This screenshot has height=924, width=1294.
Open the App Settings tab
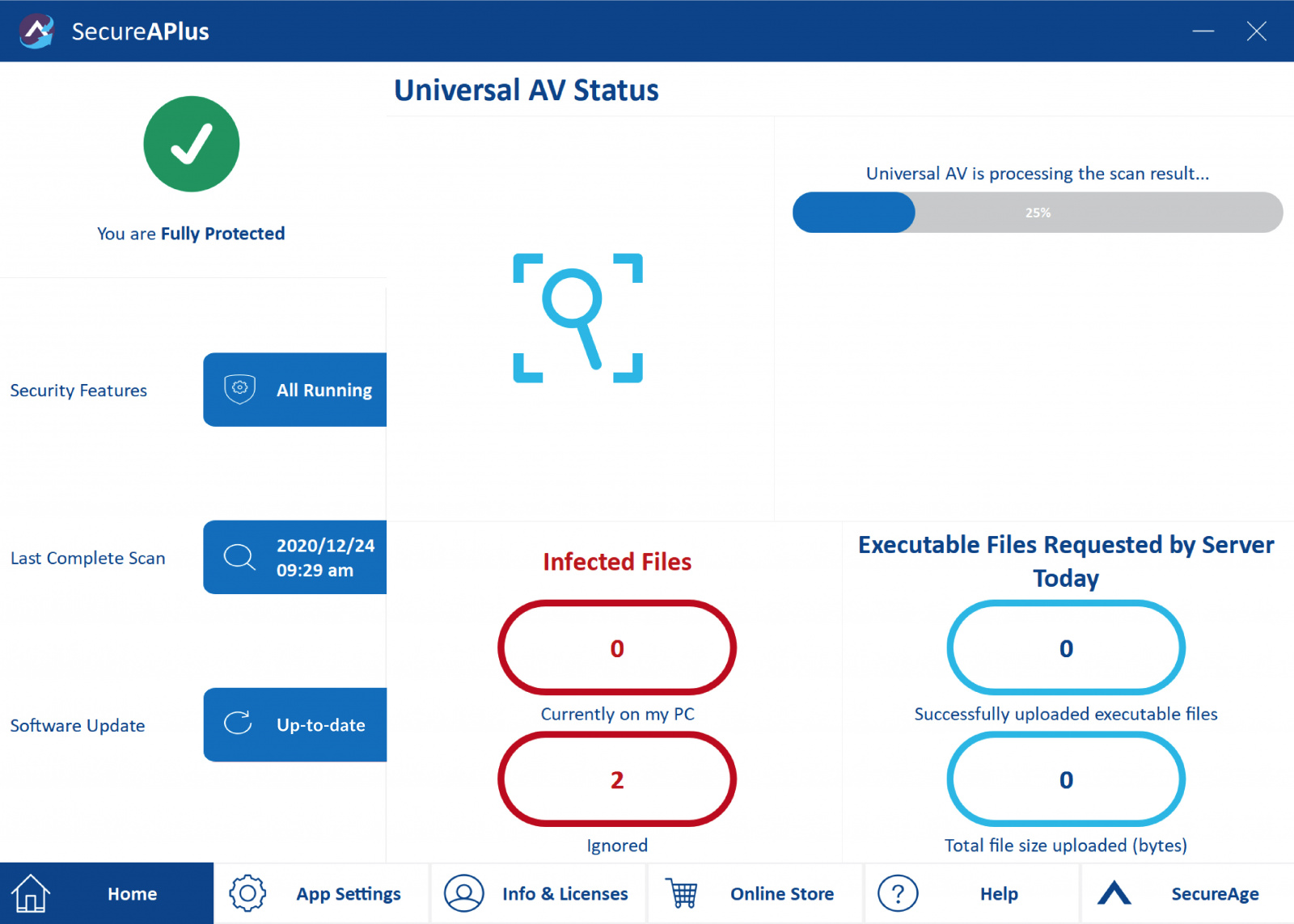point(322,893)
